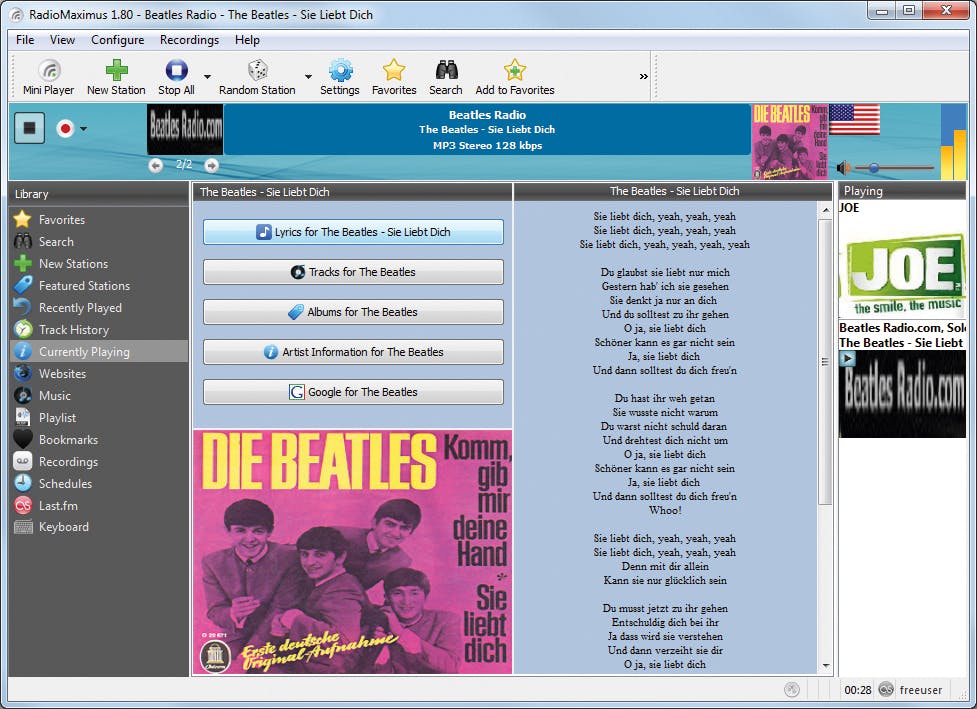This screenshot has width=977, height=709.
Task: Click Lyrics for The Beatles - Sie Liebt Dich
Action: (353, 232)
